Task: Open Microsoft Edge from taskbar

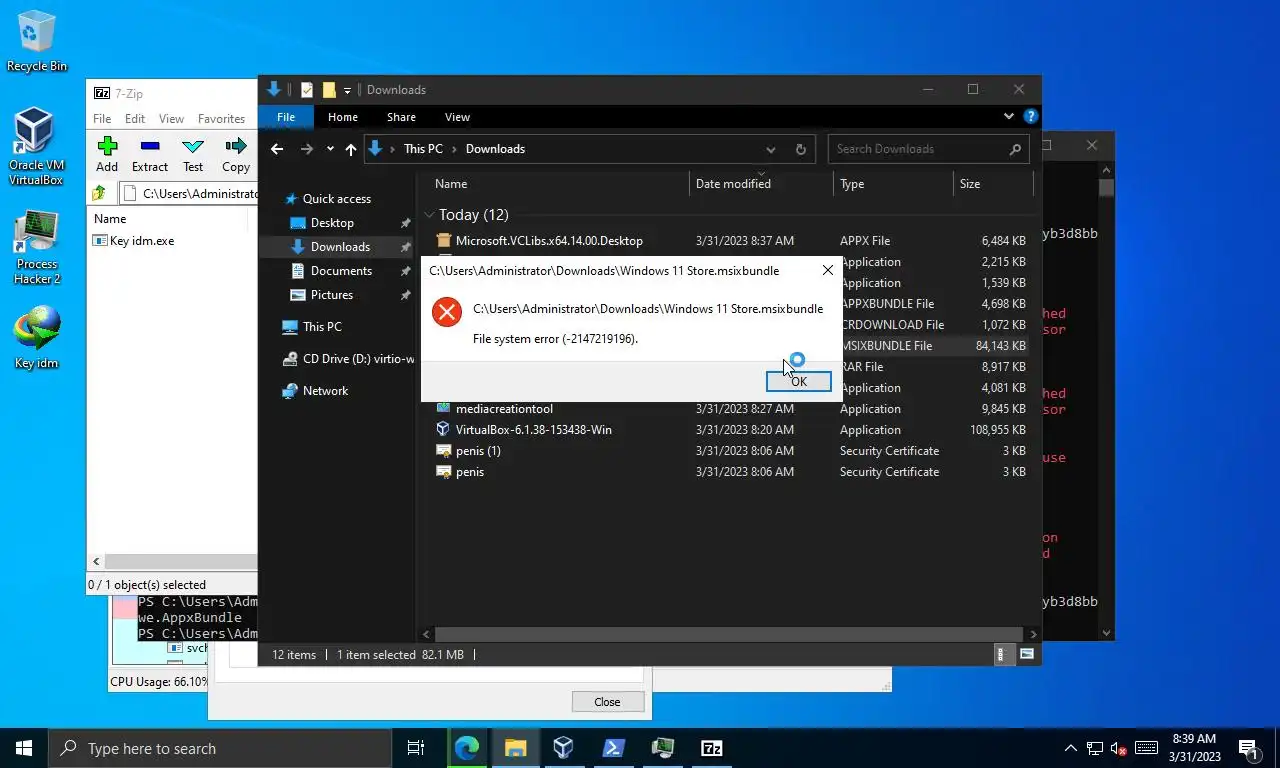Action: pyautogui.click(x=466, y=748)
